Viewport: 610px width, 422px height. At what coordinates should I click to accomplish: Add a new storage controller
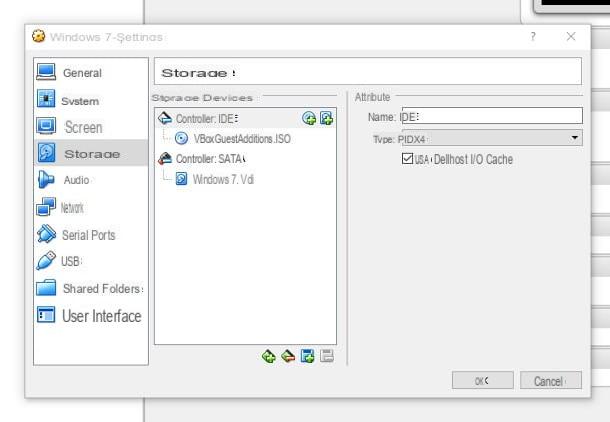[x=269, y=356]
